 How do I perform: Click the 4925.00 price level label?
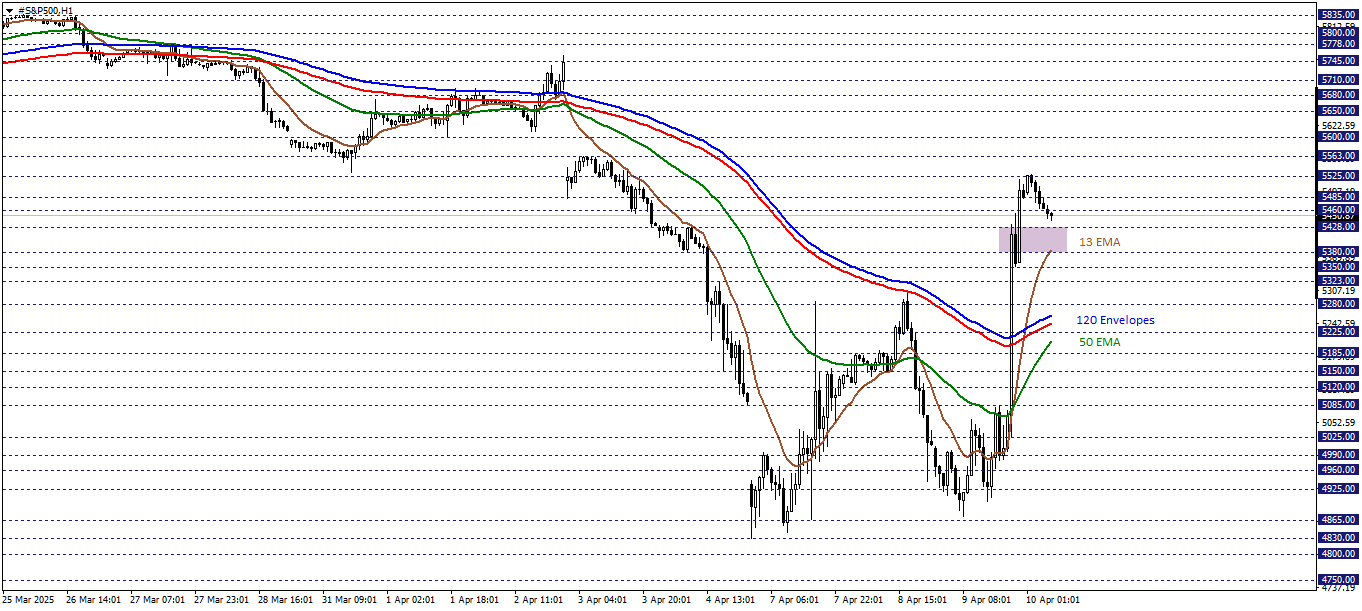(x=1338, y=489)
